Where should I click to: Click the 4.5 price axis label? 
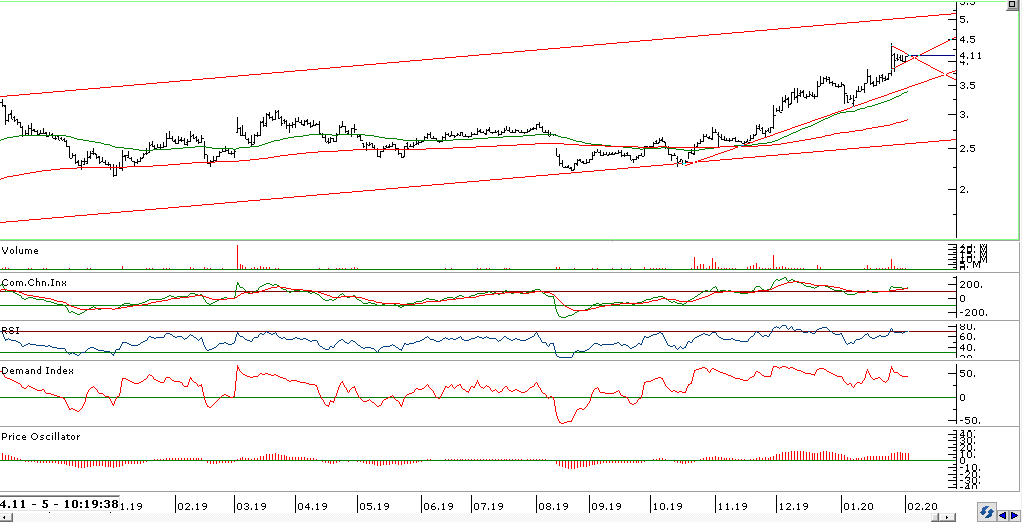point(967,38)
